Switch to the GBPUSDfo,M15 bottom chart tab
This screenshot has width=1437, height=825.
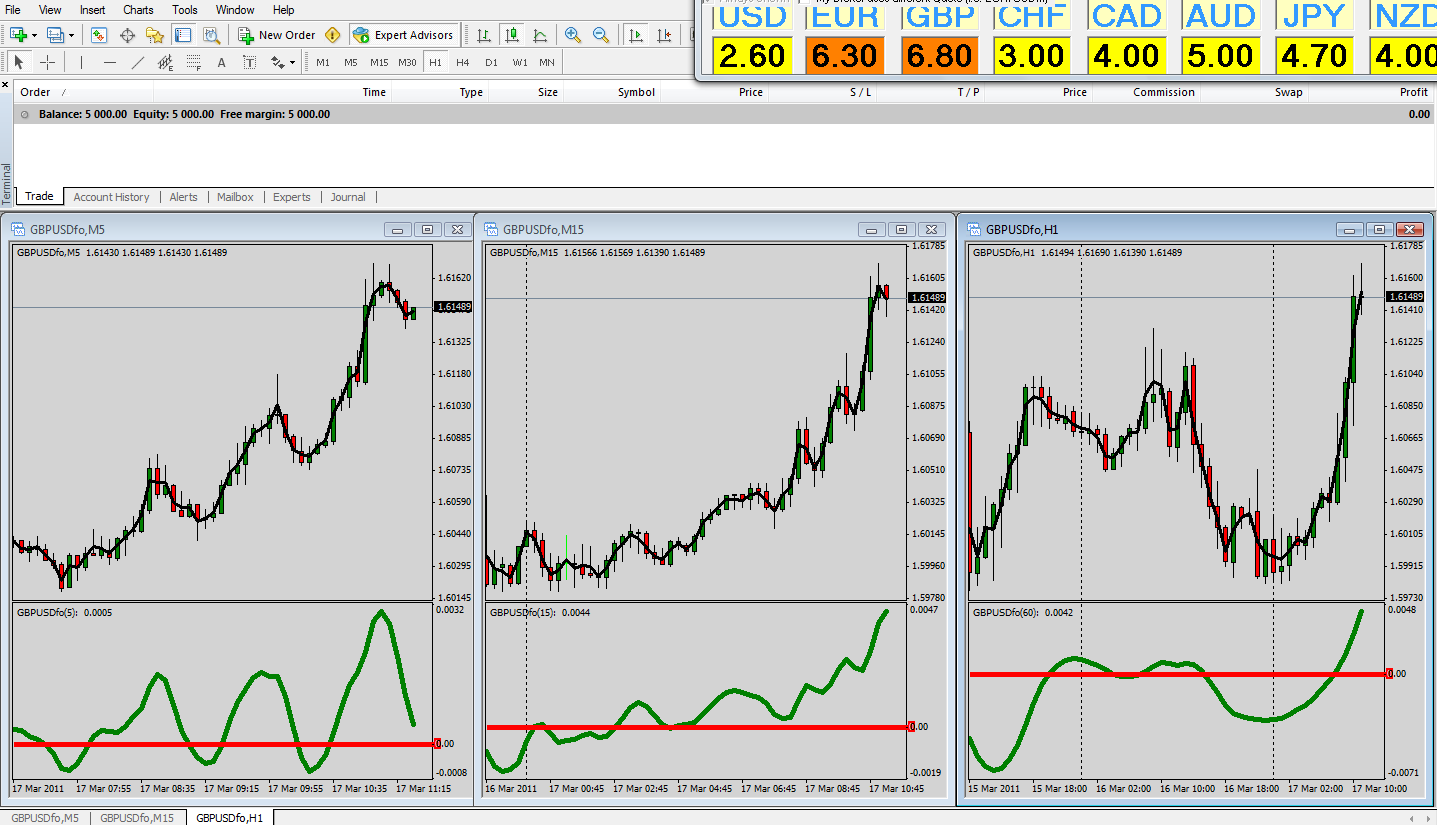(x=138, y=818)
